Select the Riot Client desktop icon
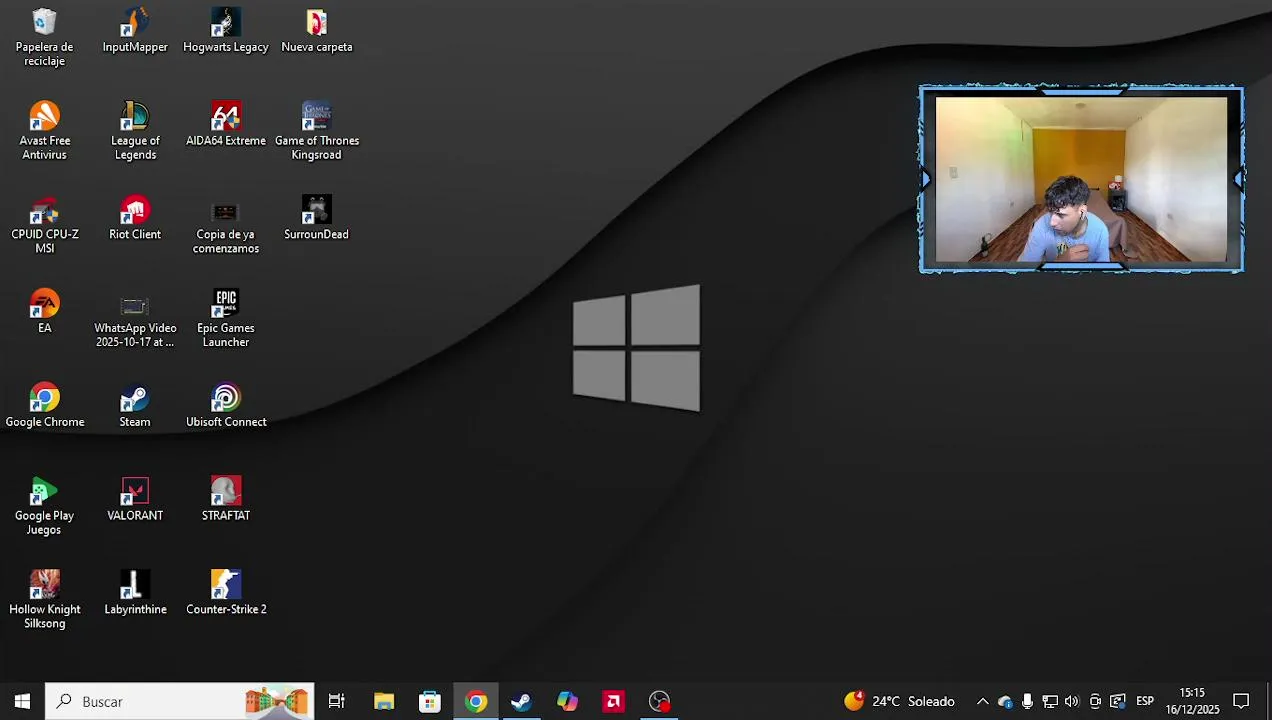Screen dimensions: 1272x720 pos(135,218)
